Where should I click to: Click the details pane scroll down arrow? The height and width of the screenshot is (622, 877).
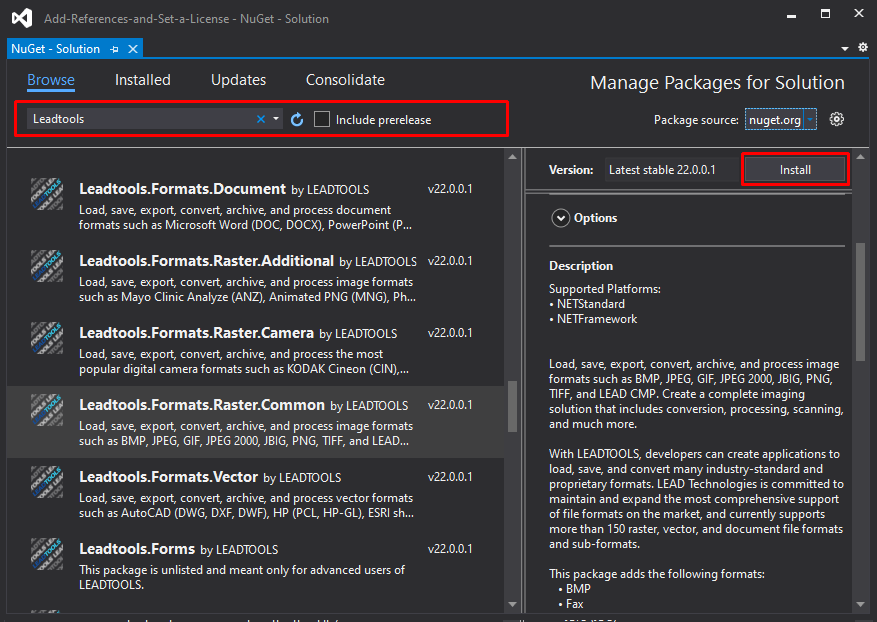click(860, 604)
